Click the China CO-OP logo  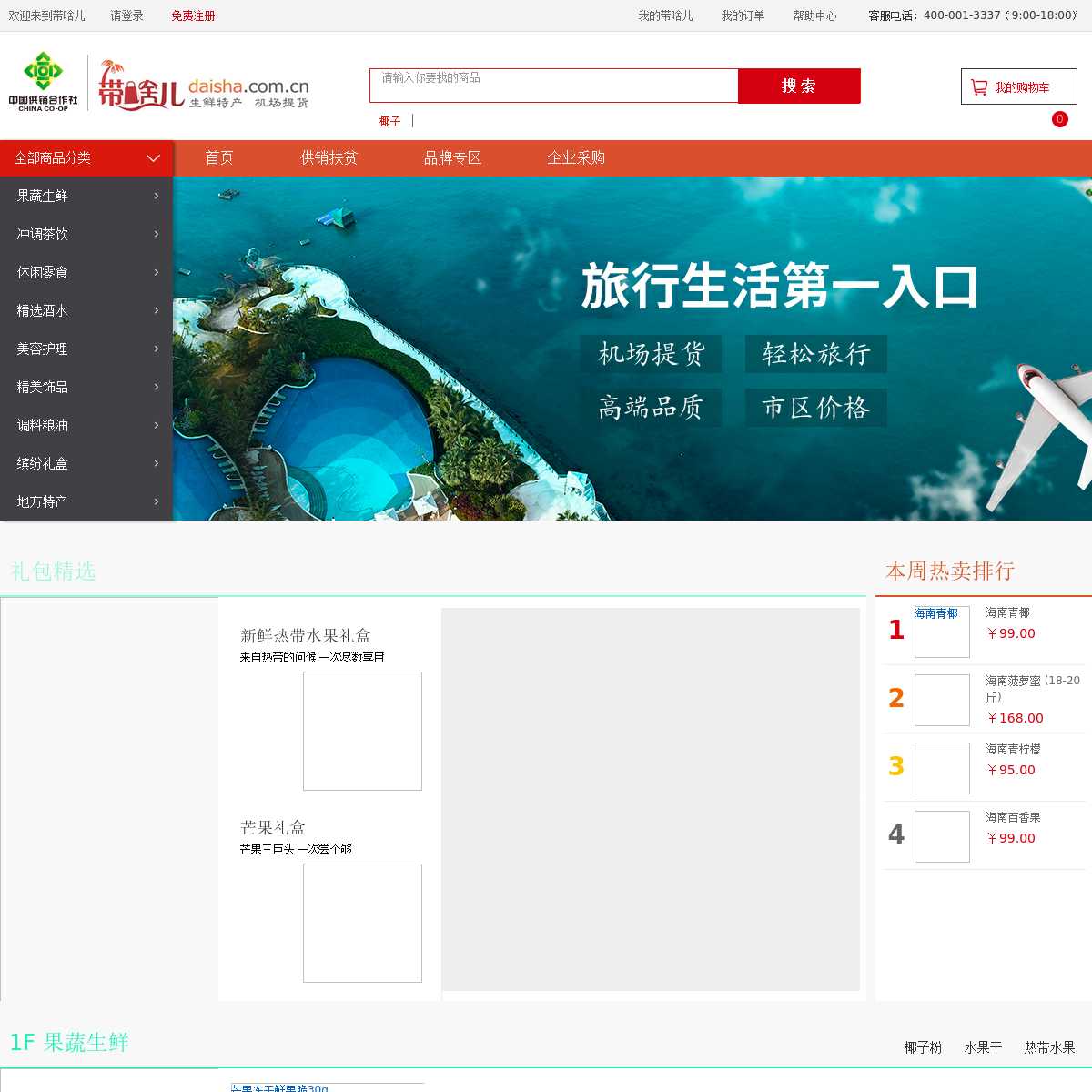[x=43, y=82]
